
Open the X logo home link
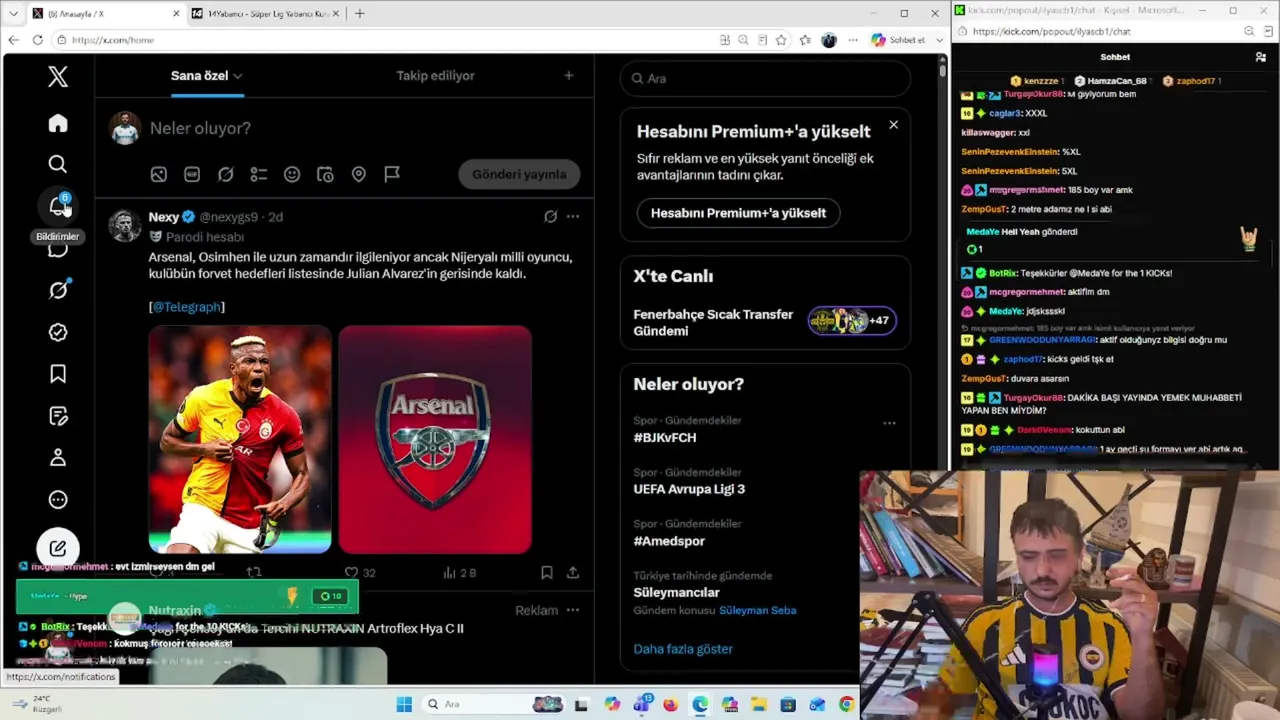[x=58, y=77]
